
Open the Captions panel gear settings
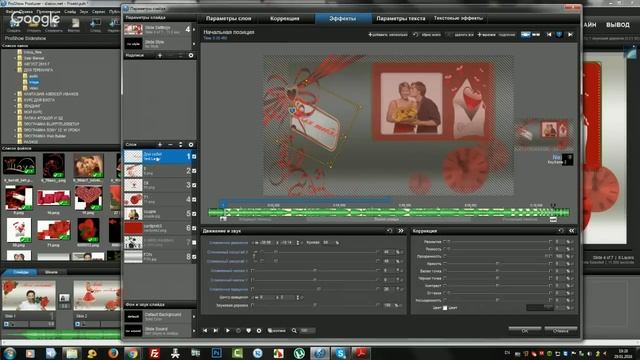click(191, 55)
